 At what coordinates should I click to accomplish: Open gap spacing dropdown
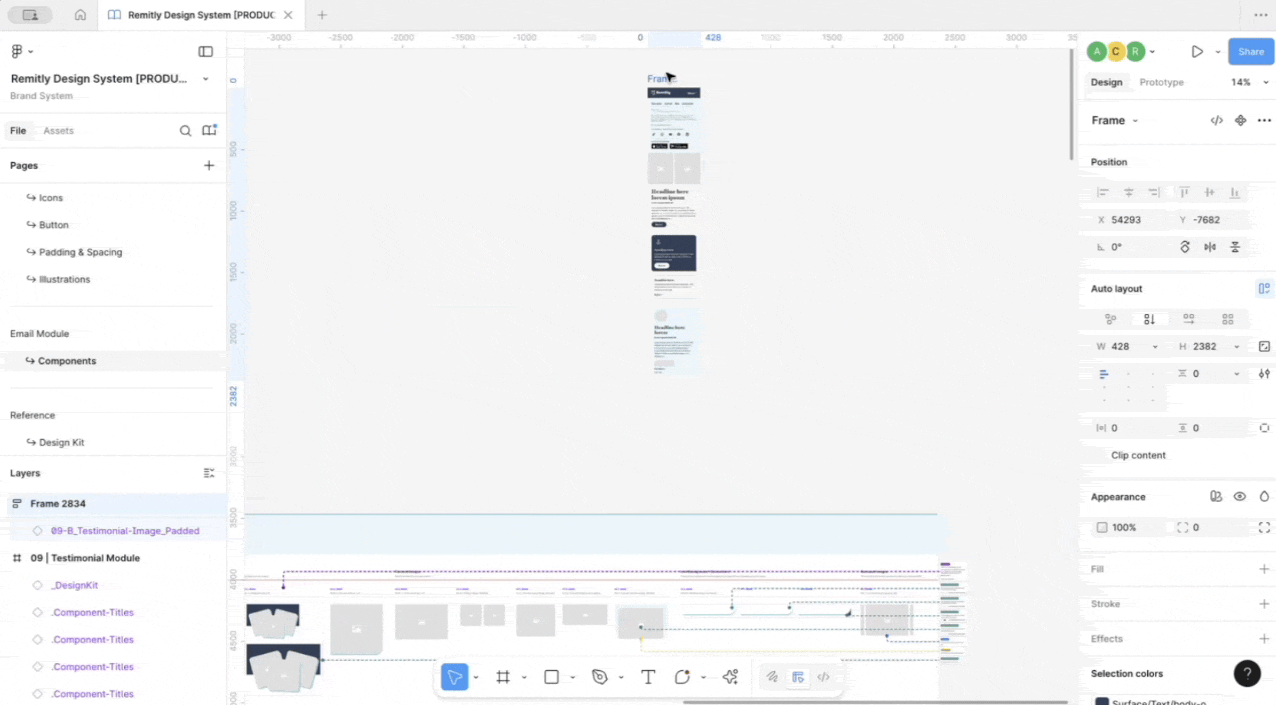[1236, 374]
